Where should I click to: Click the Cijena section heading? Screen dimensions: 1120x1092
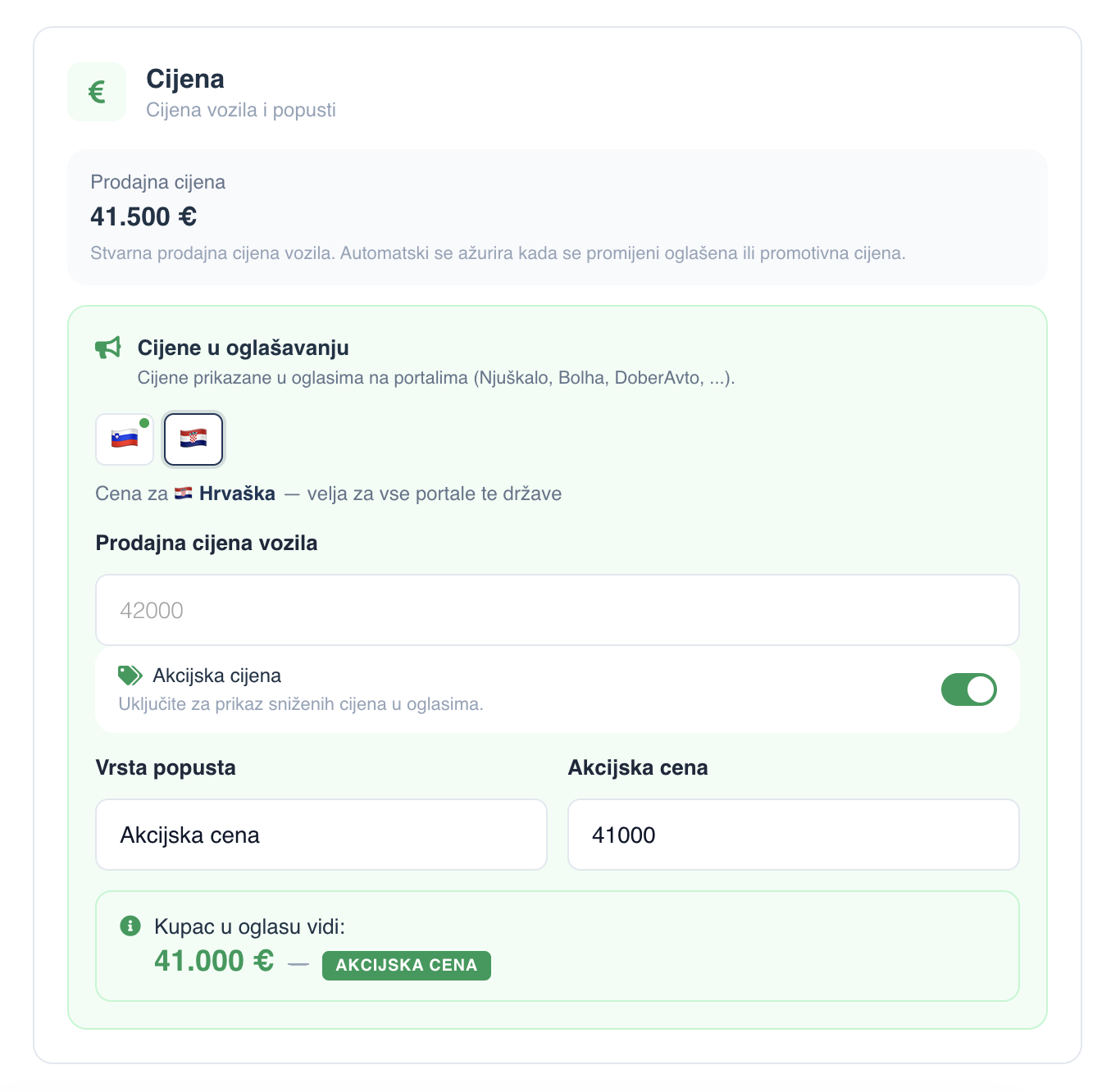pos(185,79)
